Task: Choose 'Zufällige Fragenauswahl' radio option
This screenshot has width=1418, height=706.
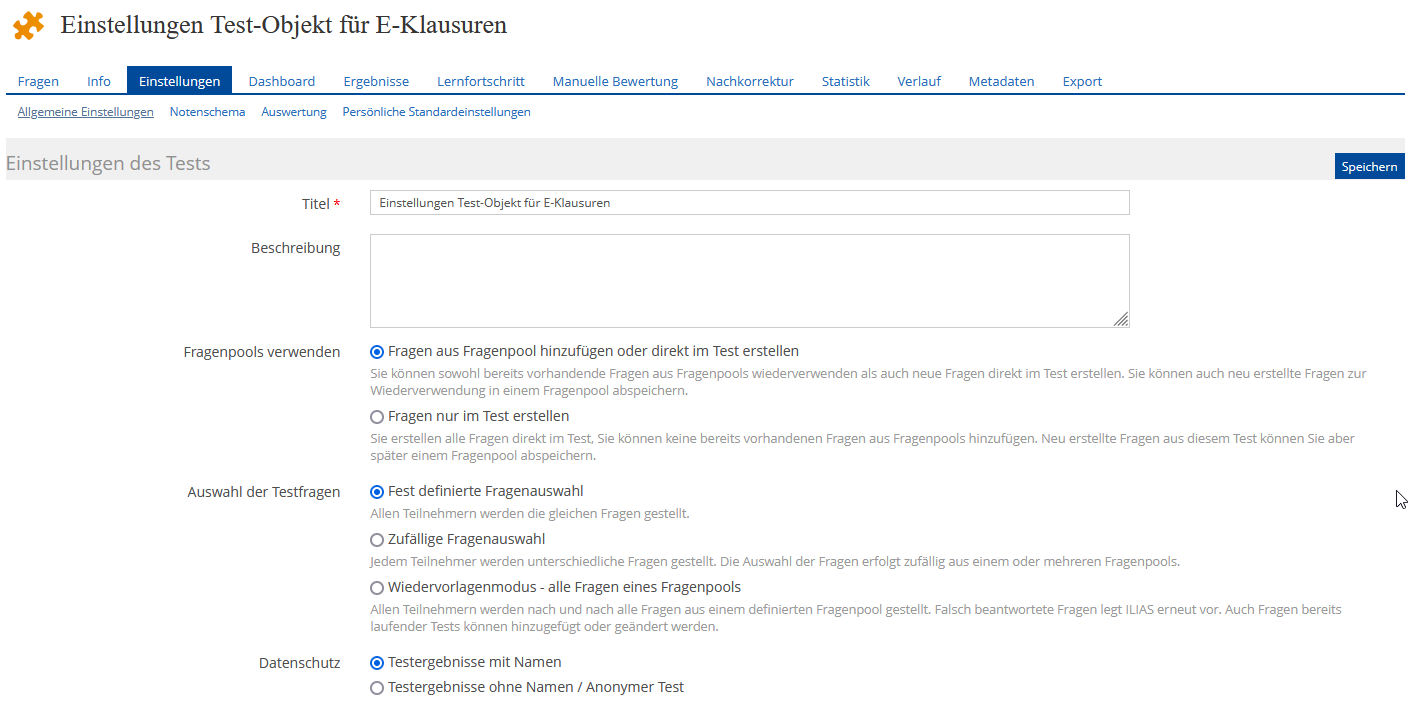Action: [377, 540]
